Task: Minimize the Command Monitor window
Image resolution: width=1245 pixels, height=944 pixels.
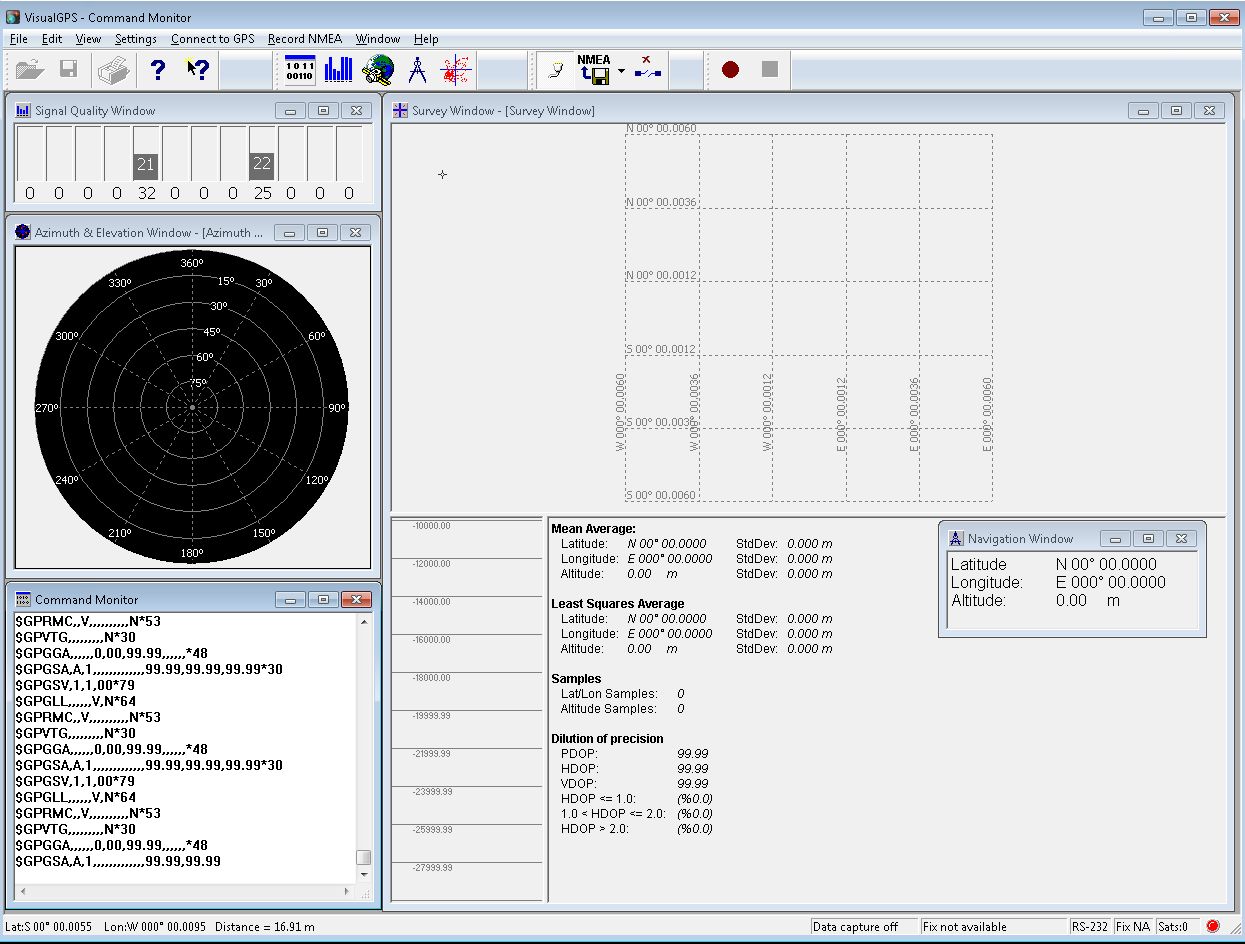Action: coord(290,600)
